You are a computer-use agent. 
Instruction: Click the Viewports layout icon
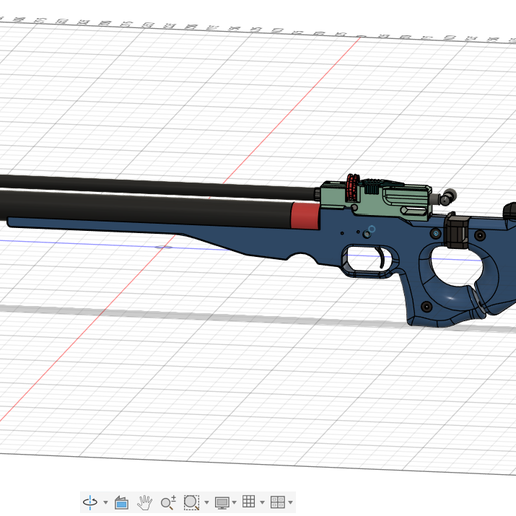click(x=278, y=502)
